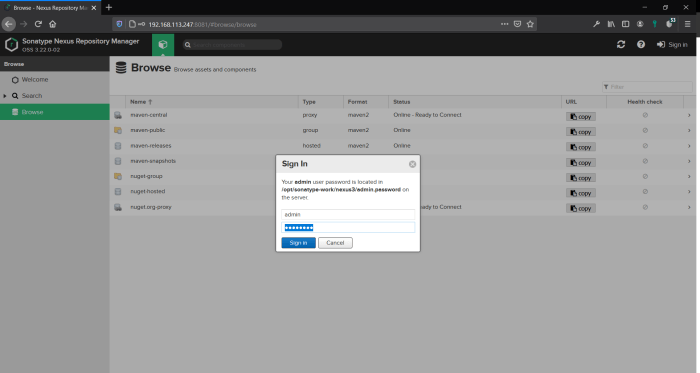The height and width of the screenshot is (373, 700).
Task: Click Sign in link in top header
Action: click(x=672, y=45)
